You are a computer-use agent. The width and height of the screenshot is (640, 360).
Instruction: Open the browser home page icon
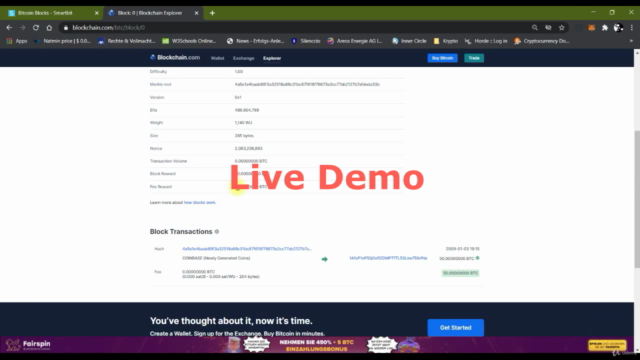(x=49, y=28)
